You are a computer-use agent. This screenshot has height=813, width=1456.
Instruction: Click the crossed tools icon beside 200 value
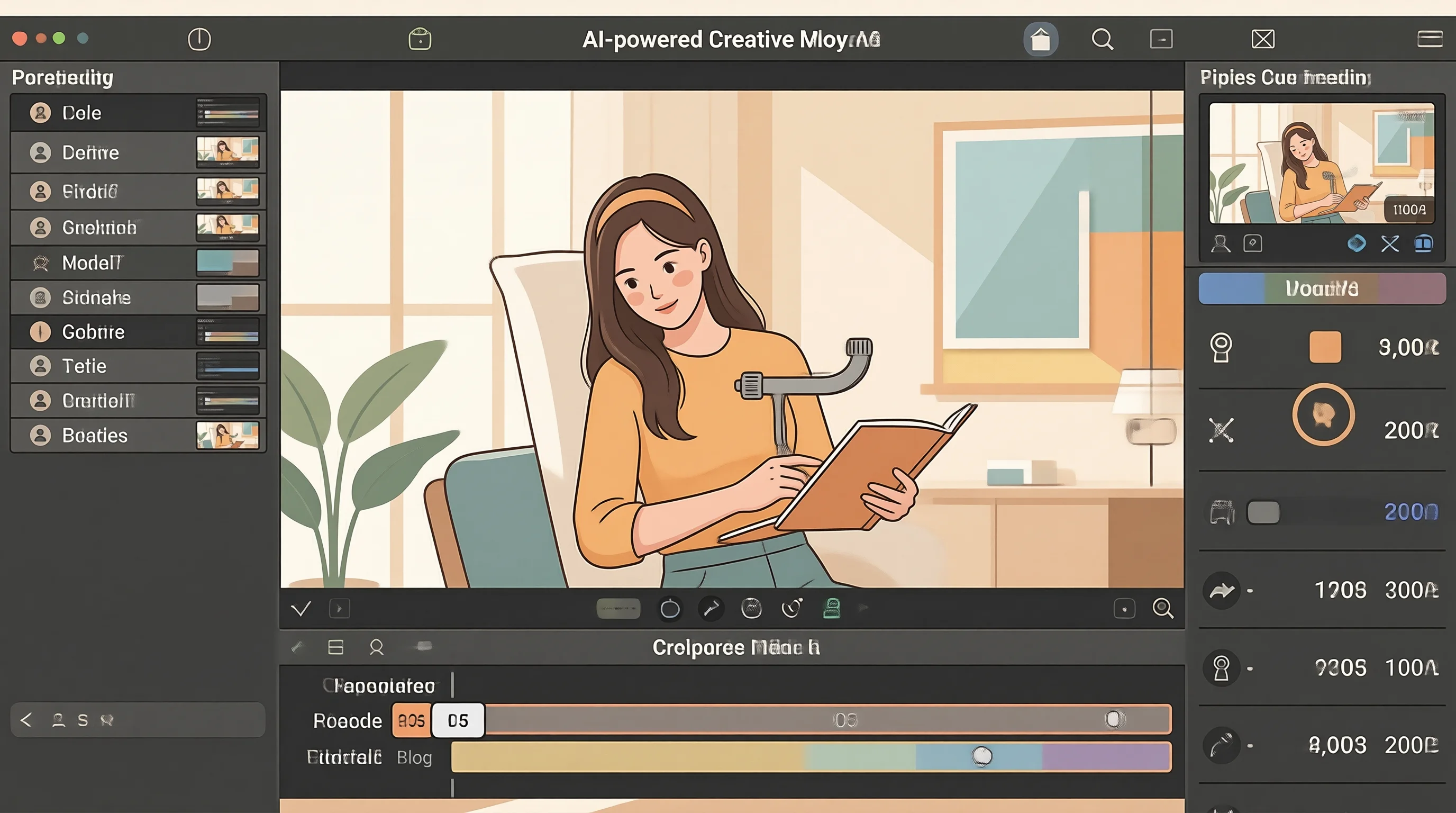point(1221,430)
